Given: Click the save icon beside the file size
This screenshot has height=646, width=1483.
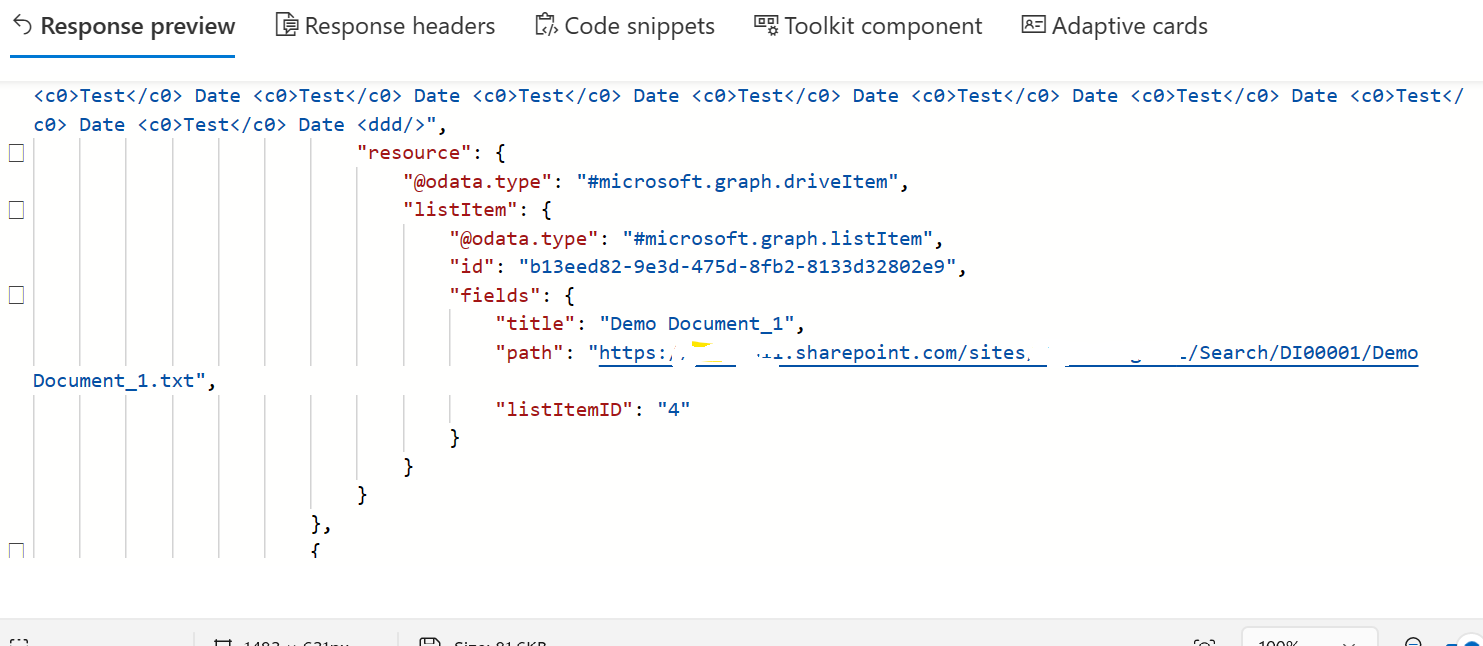Looking at the screenshot, I should [x=430, y=643].
